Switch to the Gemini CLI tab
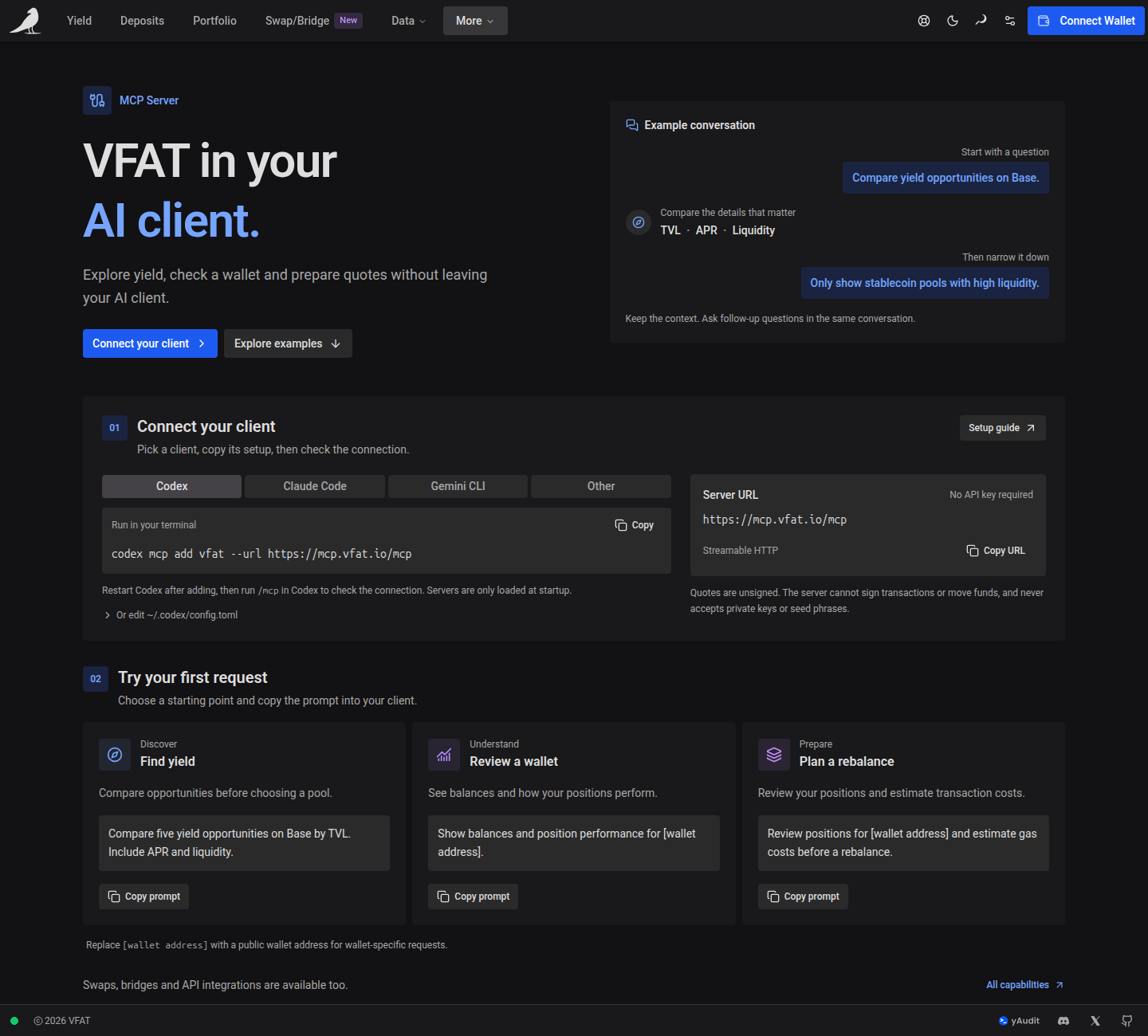This screenshot has height=1036, width=1148. (x=458, y=486)
